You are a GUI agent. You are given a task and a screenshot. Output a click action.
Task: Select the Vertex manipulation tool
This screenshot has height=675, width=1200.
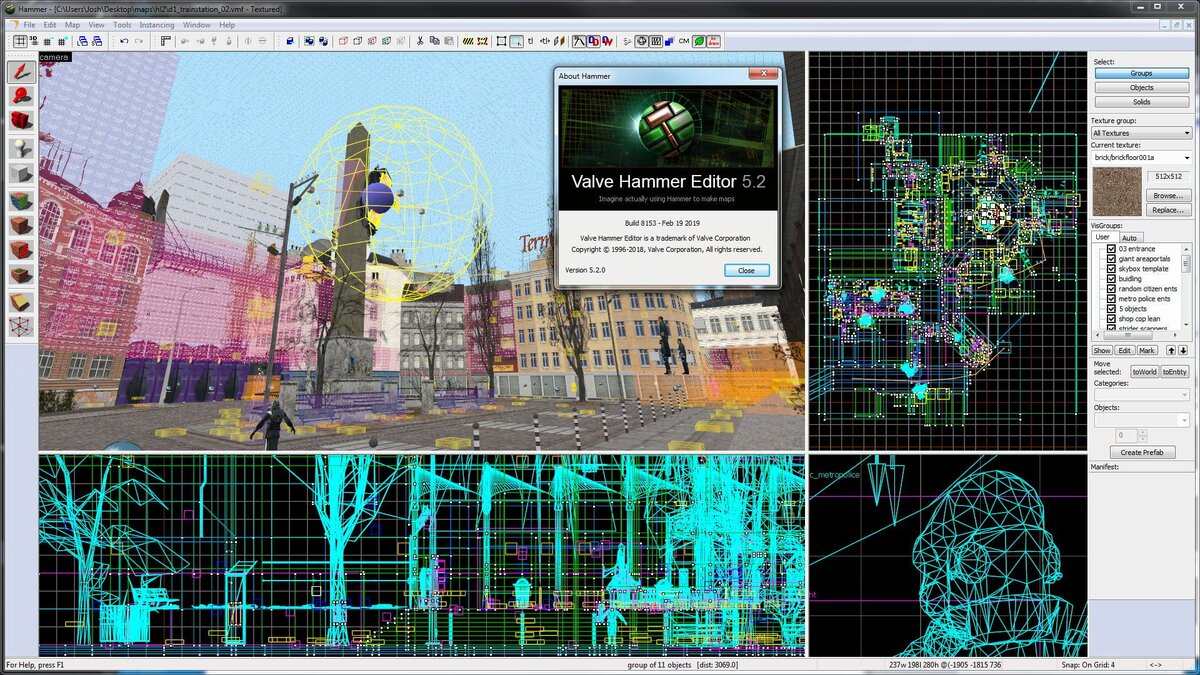tap(20, 327)
